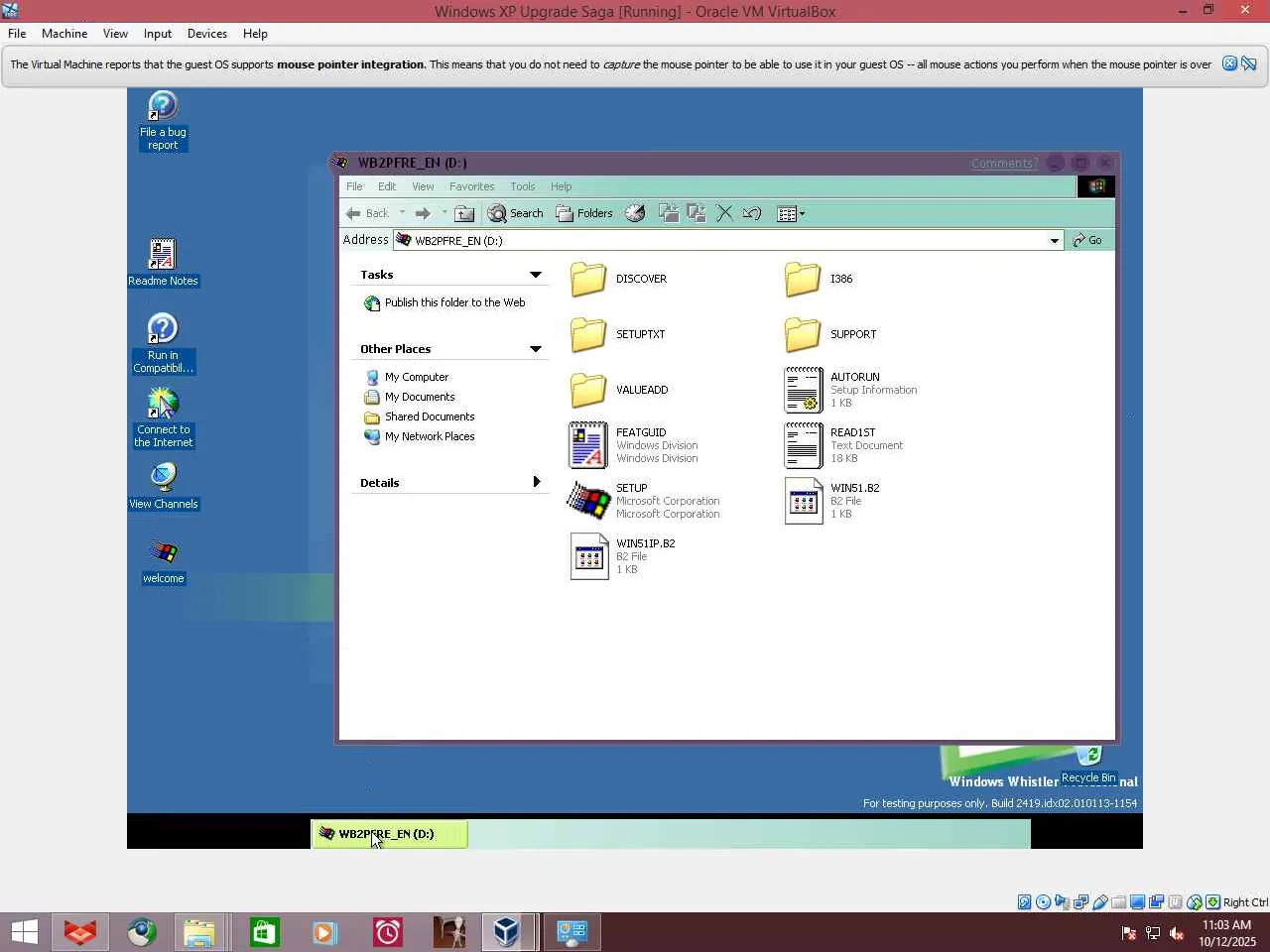
Task: Click the Go button
Action: pos(1087,240)
